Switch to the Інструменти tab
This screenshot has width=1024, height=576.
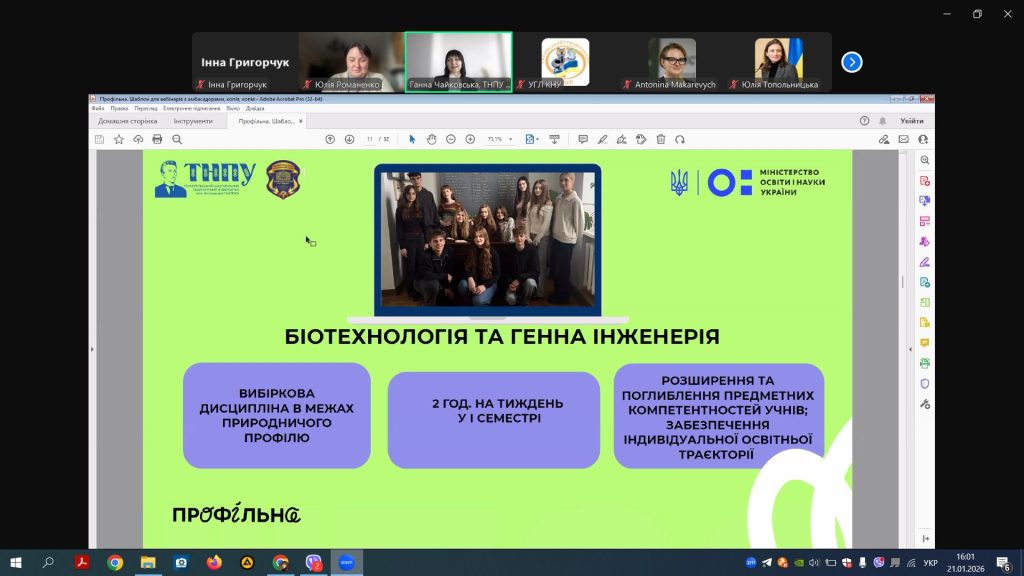pyautogui.click(x=193, y=121)
